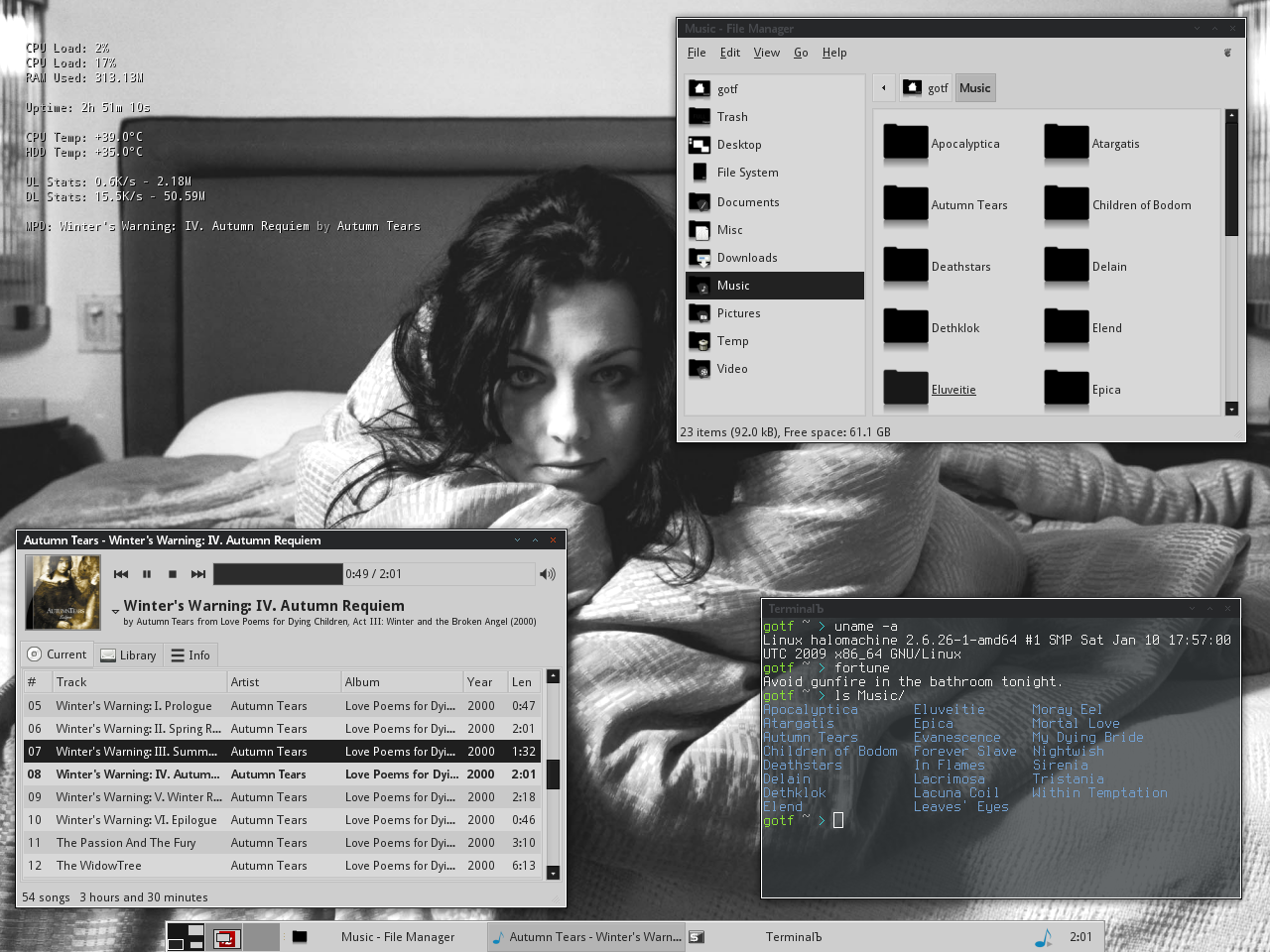Open the Atargatis folder

pos(1091,144)
